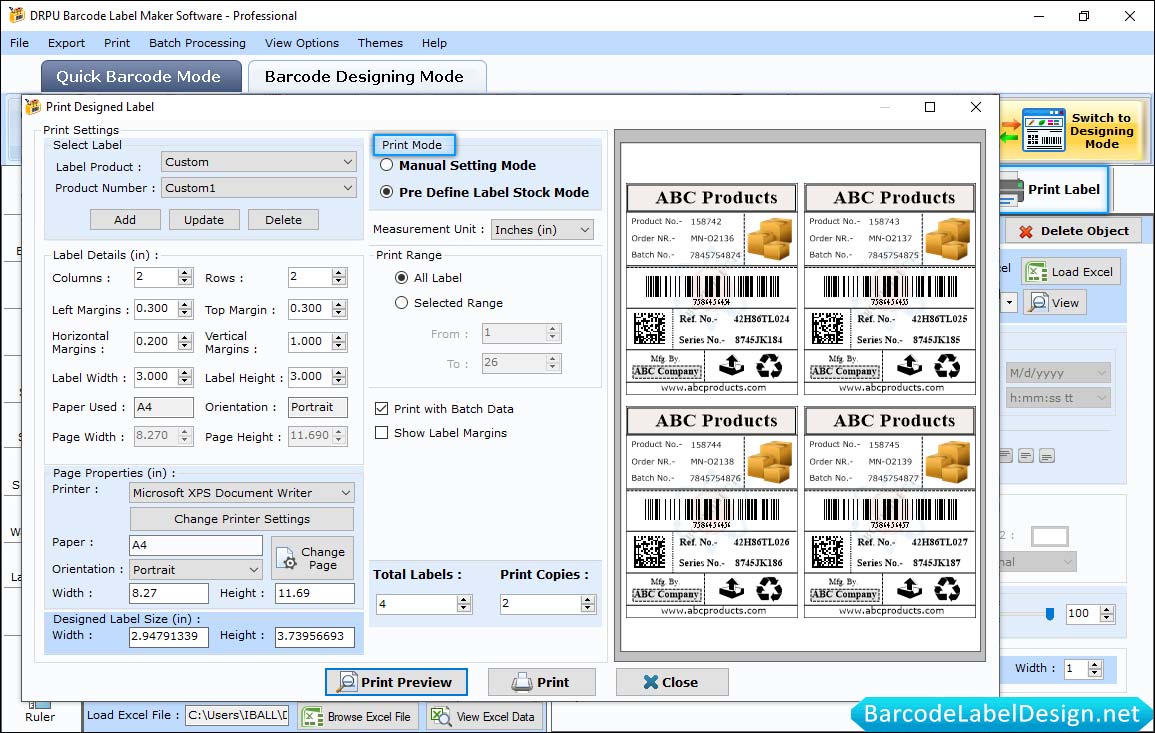Screen dimensions: 1155x733
Task: Click the Delete label button
Action: point(284,220)
